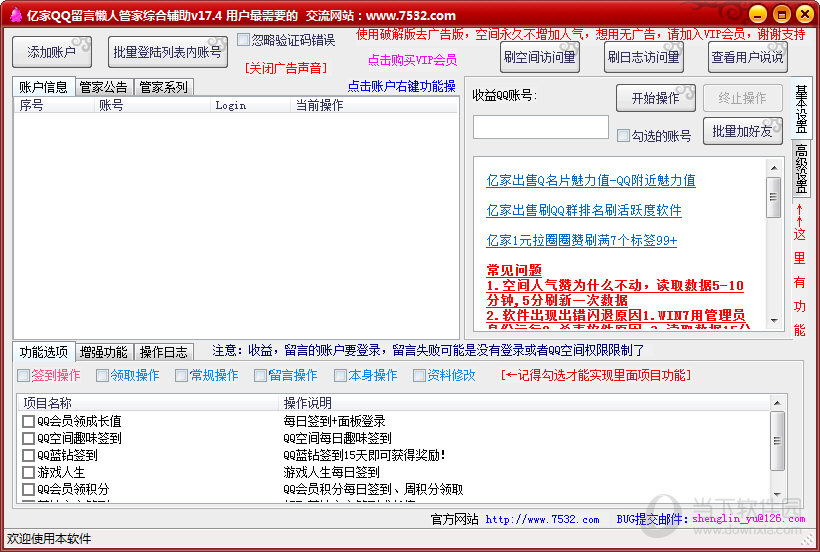Open link 亿家出售Q名片魅力值-QQ附近魅力值
The width and height of the screenshot is (820, 552).
point(591,180)
